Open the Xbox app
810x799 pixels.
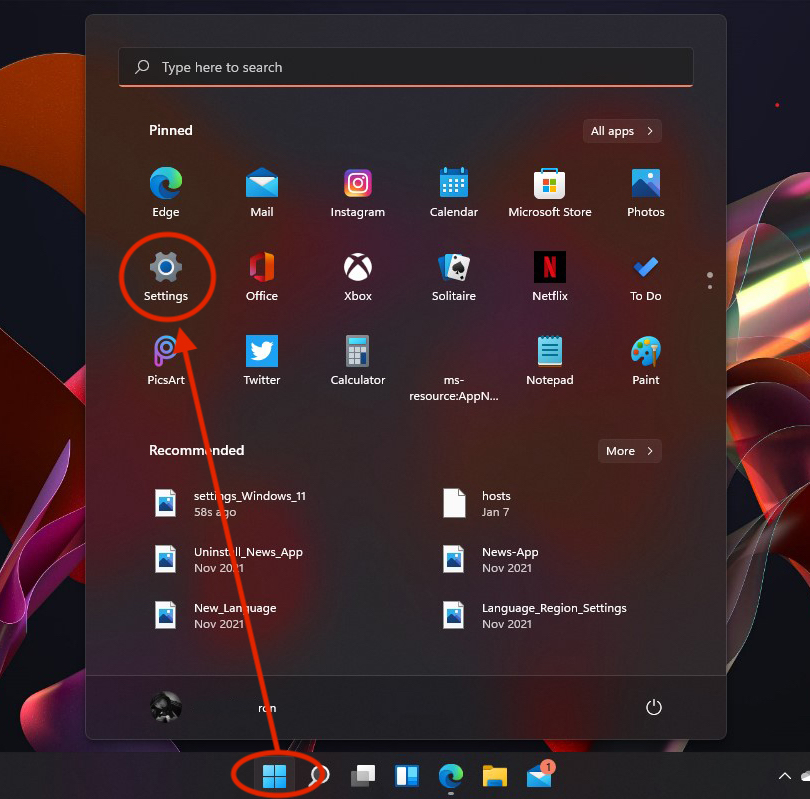357,276
